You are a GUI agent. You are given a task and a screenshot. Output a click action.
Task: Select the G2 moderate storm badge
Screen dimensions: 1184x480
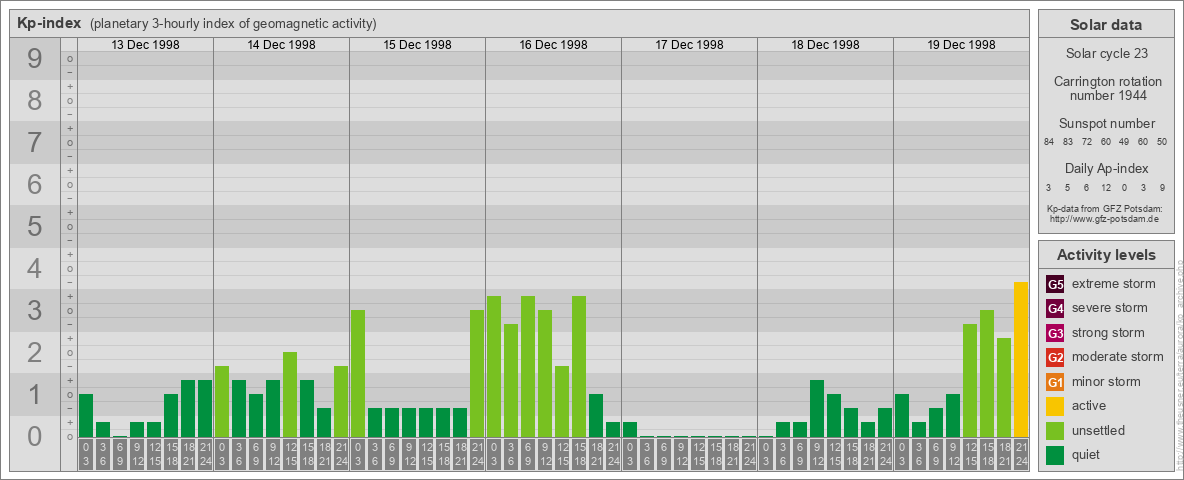pos(1055,357)
